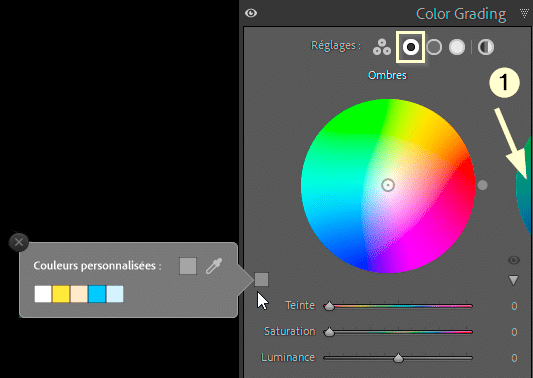This screenshot has height=378, width=533.
Task: Collapse the Color Grading panel triangle
Action: [x=525, y=14]
